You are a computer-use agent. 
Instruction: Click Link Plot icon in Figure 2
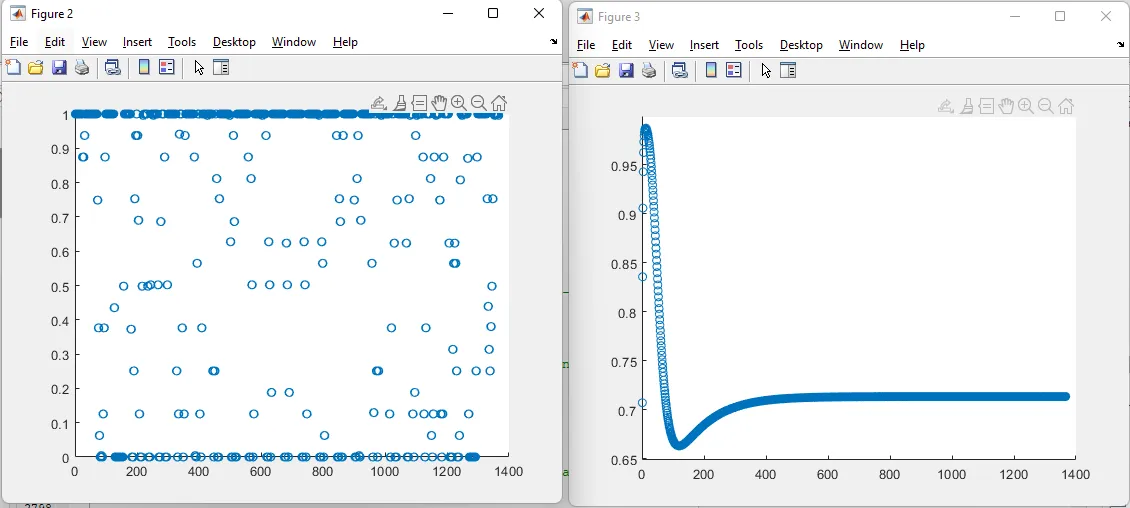[x=113, y=68]
